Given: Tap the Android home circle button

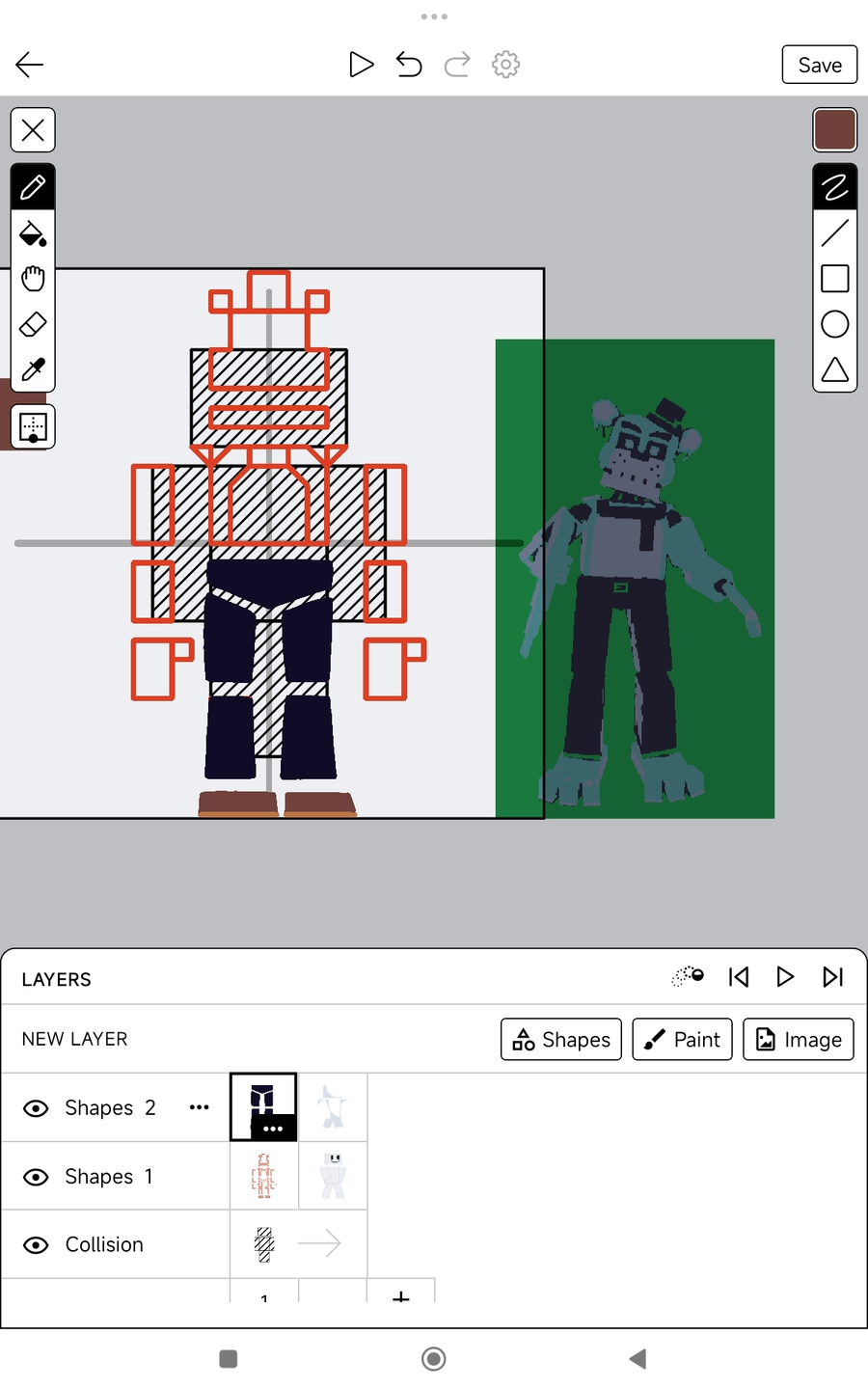Looking at the screenshot, I should (x=434, y=1359).
